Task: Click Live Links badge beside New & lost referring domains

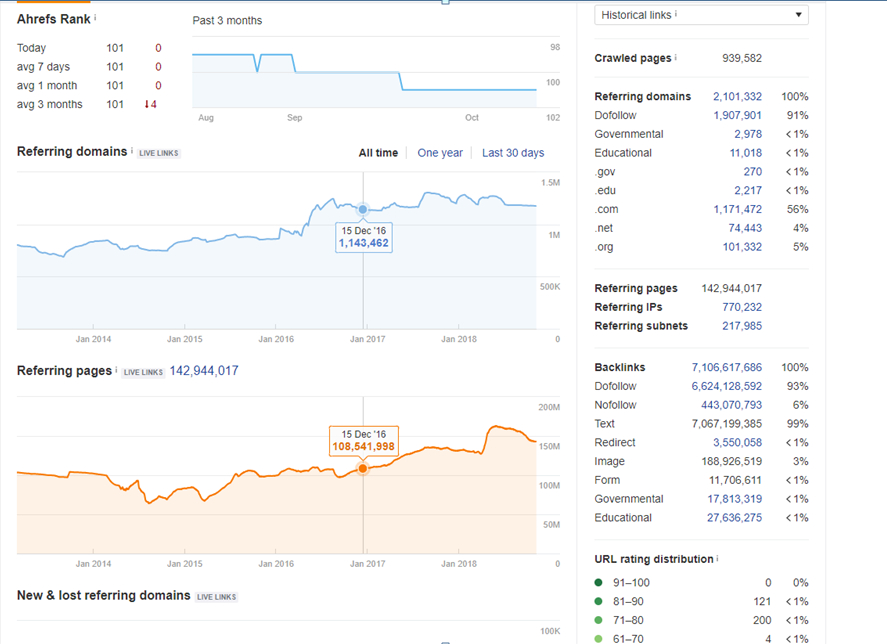Action: click(x=217, y=597)
